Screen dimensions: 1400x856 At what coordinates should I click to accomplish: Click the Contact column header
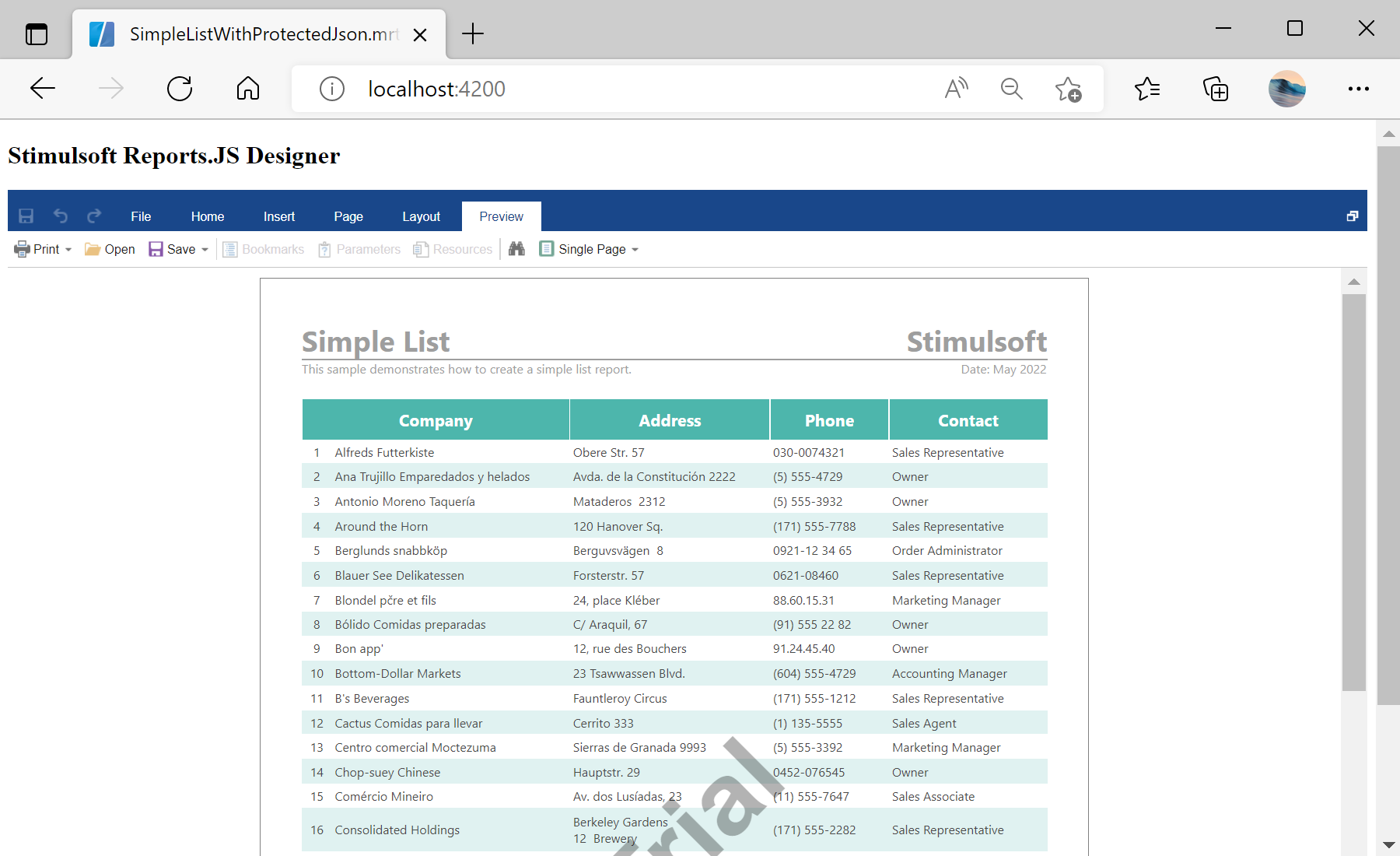[968, 420]
